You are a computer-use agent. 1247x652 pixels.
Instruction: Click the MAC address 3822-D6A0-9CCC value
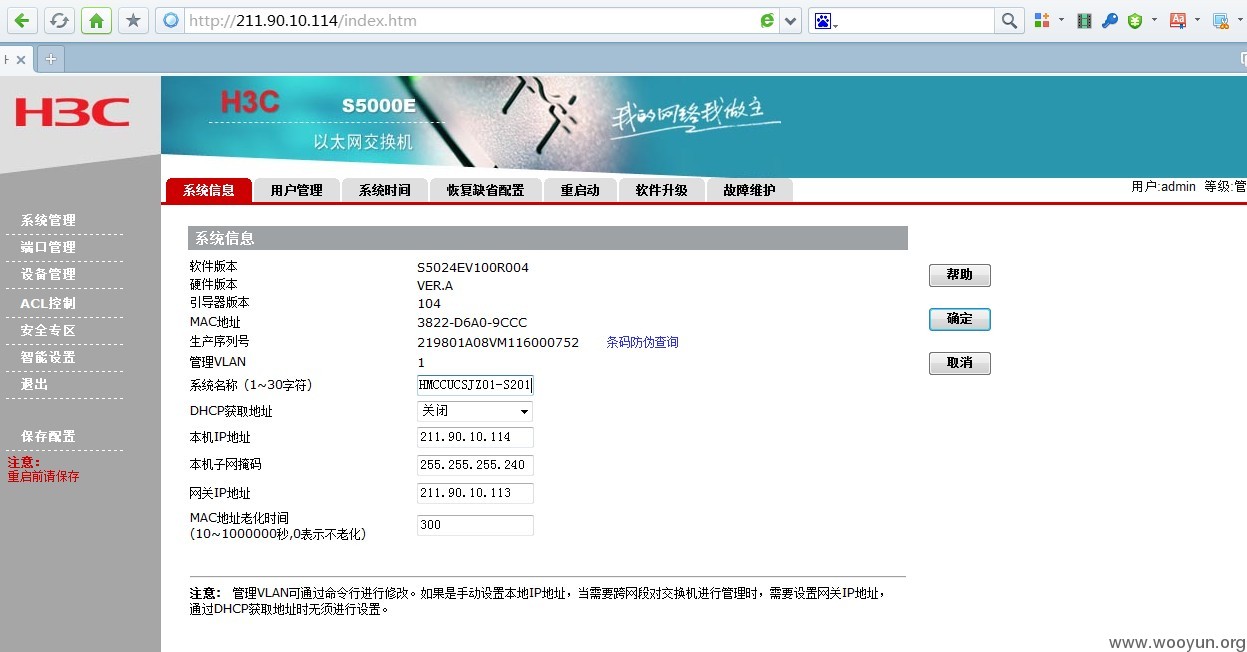coord(472,323)
